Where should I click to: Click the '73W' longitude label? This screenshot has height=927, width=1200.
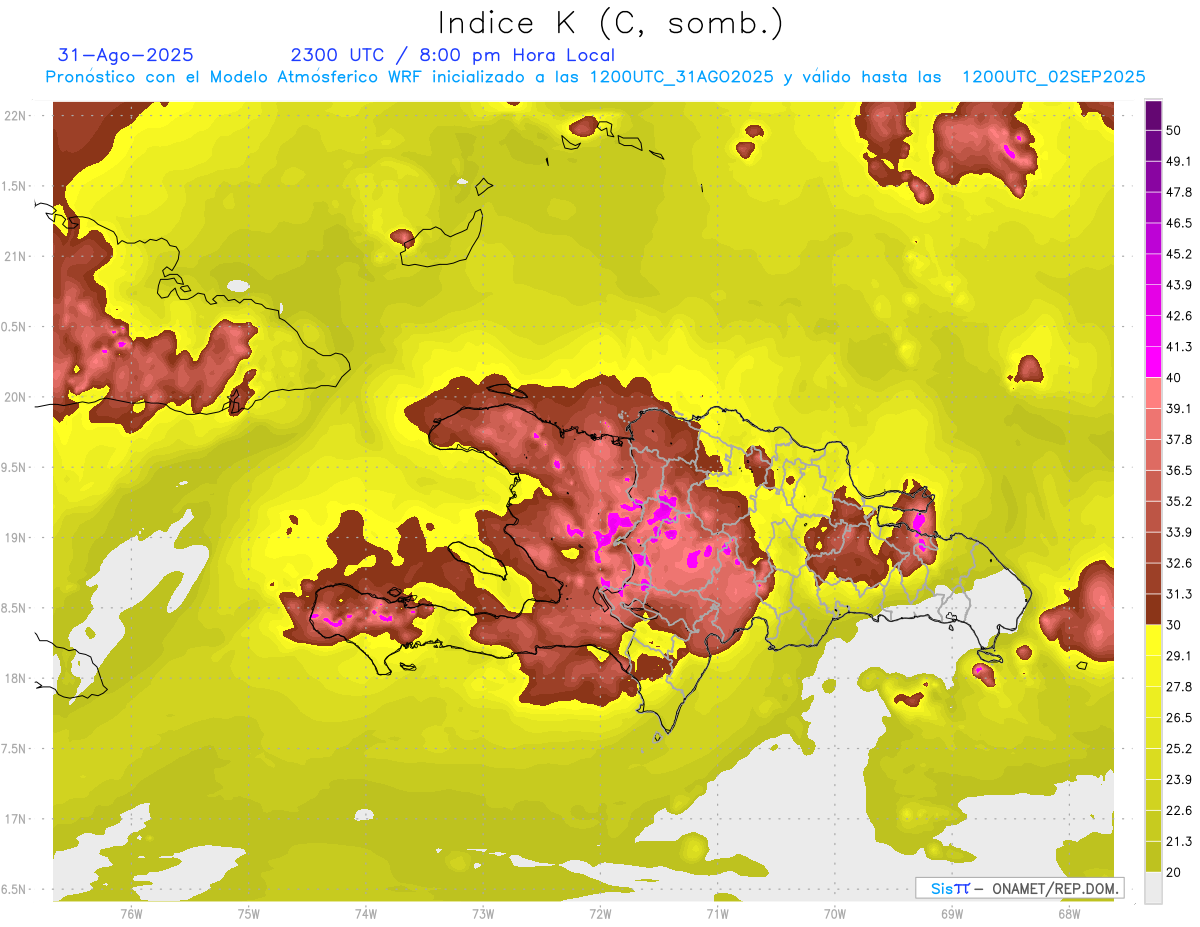(483, 914)
